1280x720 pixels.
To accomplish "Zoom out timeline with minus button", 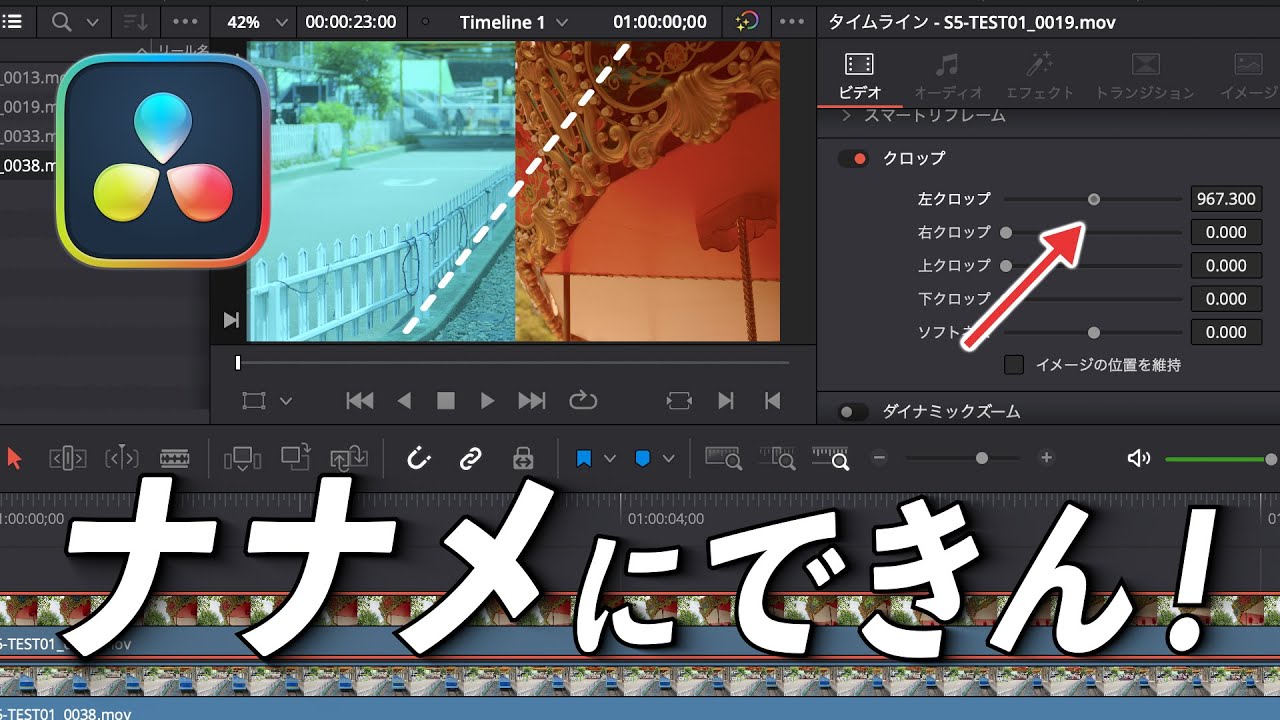I will pos(880,458).
